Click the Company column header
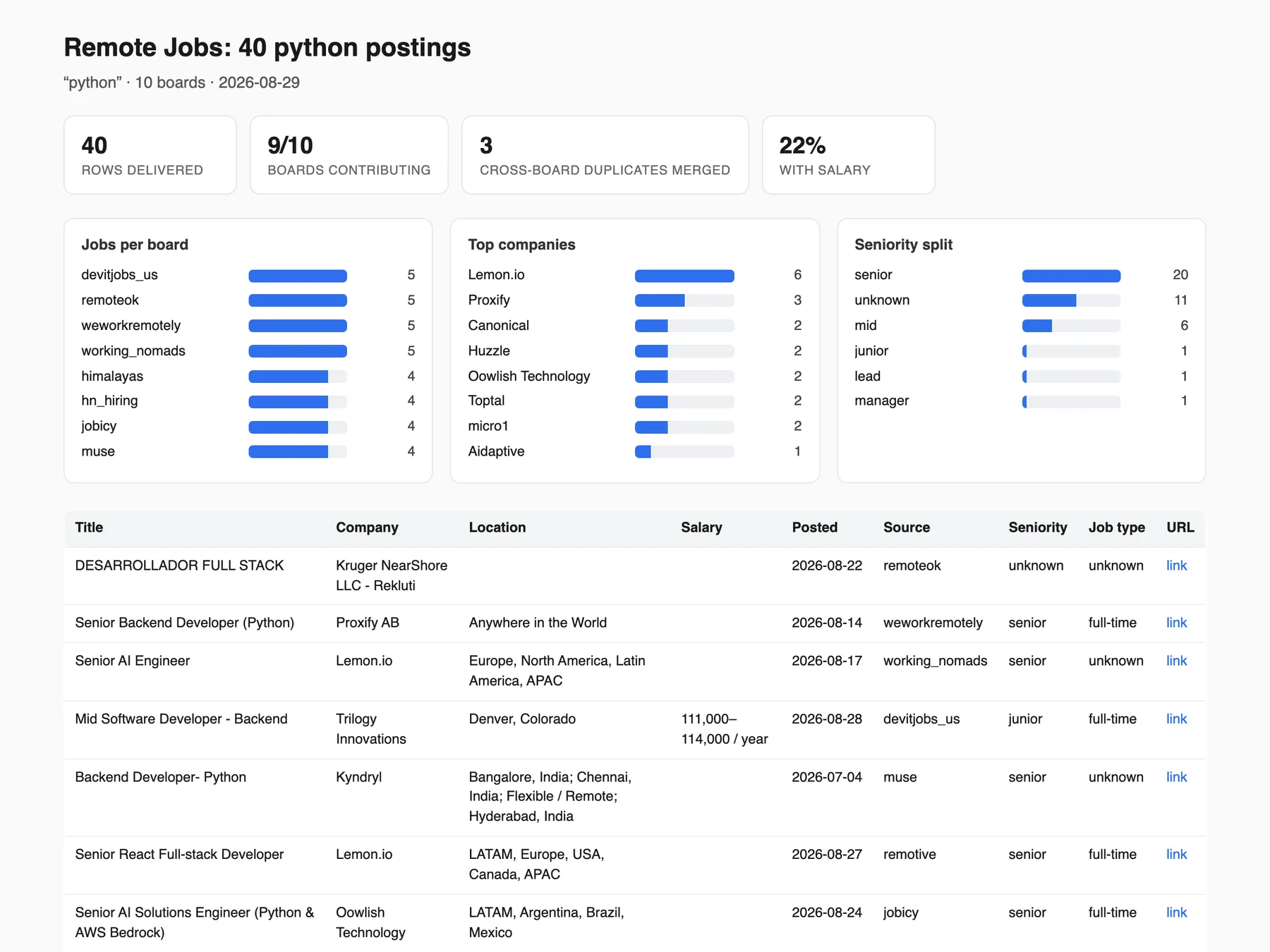The image size is (1270, 952). (x=367, y=527)
